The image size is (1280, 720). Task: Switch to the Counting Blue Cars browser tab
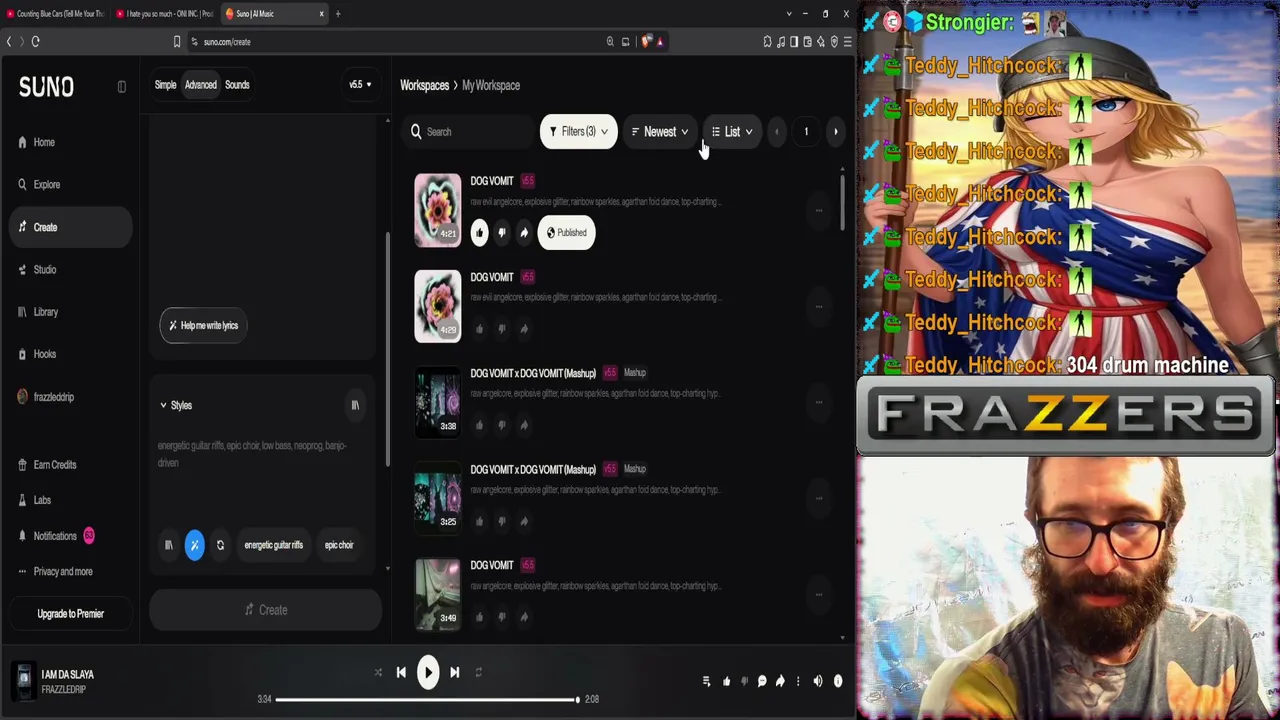pyautogui.click(x=56, y=14)
